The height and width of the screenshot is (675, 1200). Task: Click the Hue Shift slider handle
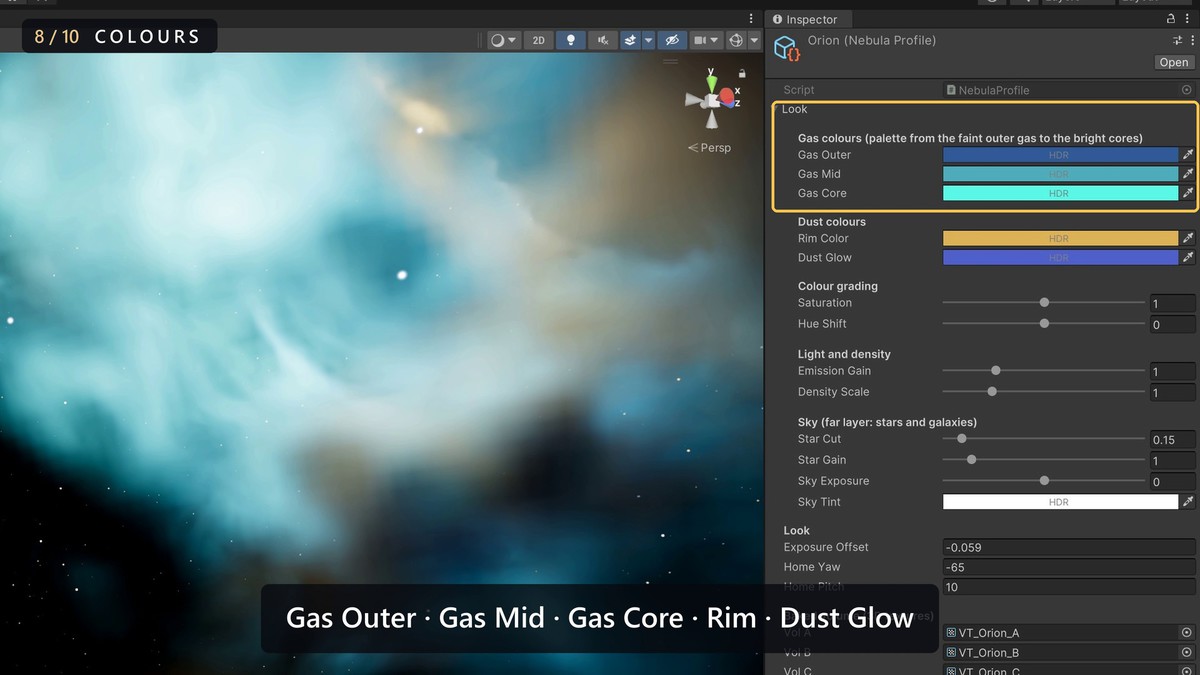[1044, 323]
